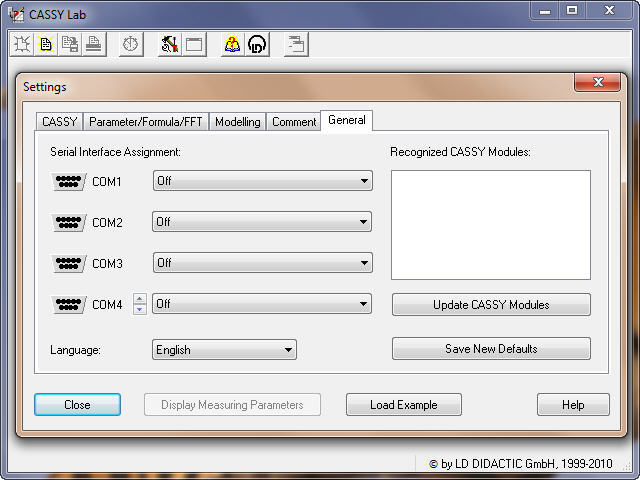This screenshot has height=480, width=640.
Task: Click the Display Measuring Parameters button
Action: (x=232, y=404)
